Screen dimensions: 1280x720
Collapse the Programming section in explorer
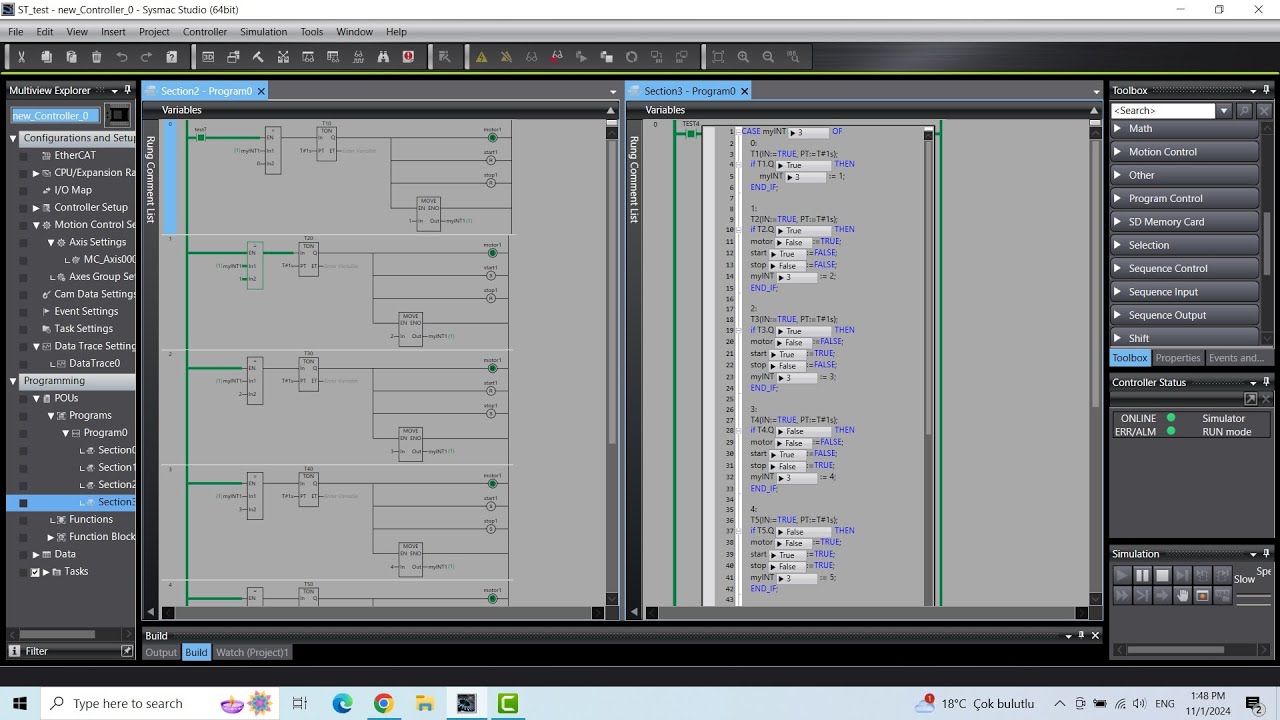coord(13,381)
